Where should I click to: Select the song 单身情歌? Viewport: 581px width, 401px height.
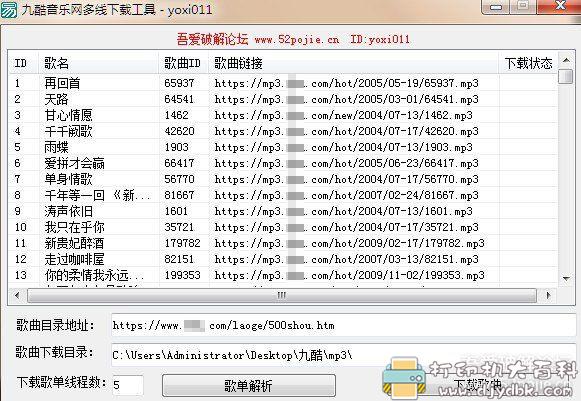click(68, 179)
